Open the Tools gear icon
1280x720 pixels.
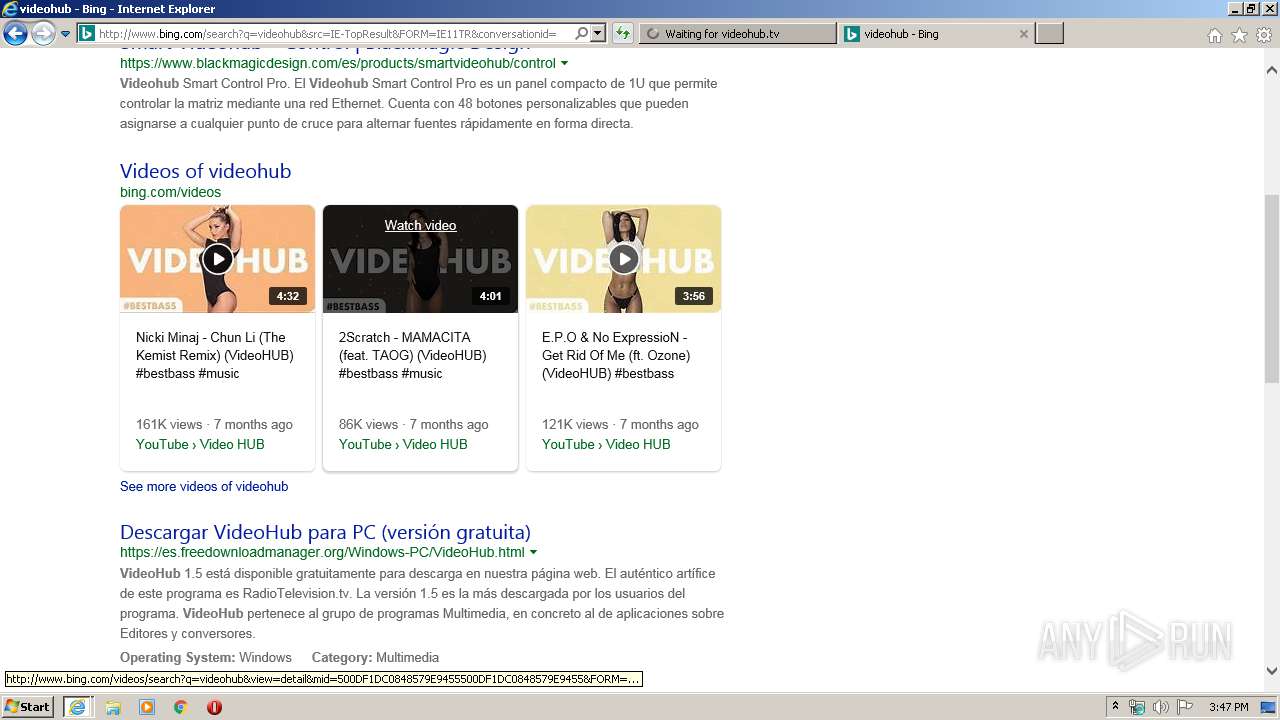(1263, 35)
